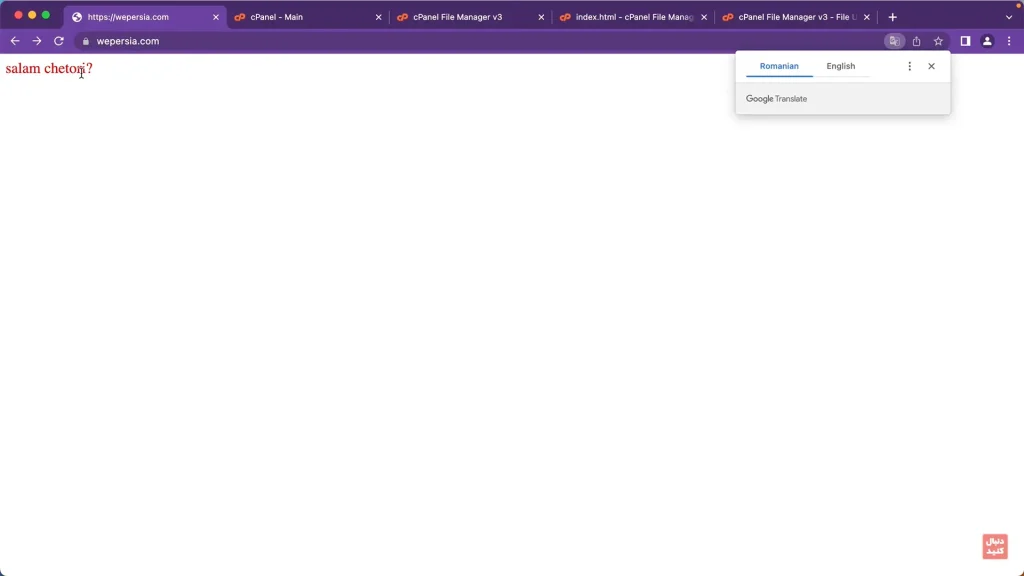Go back to the previous page
Image resolution: width=1024 pixels, height=576 pixels.
pos(15,41)
